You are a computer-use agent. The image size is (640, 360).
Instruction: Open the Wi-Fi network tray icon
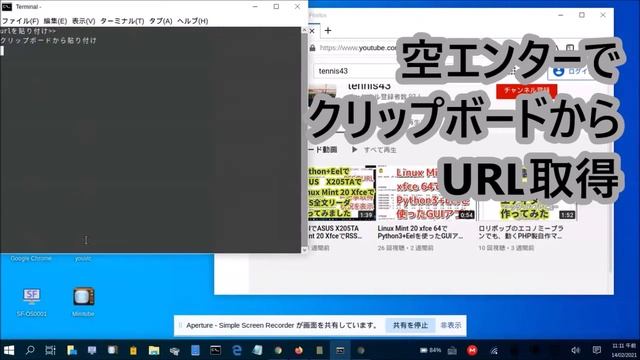point(494,351)
